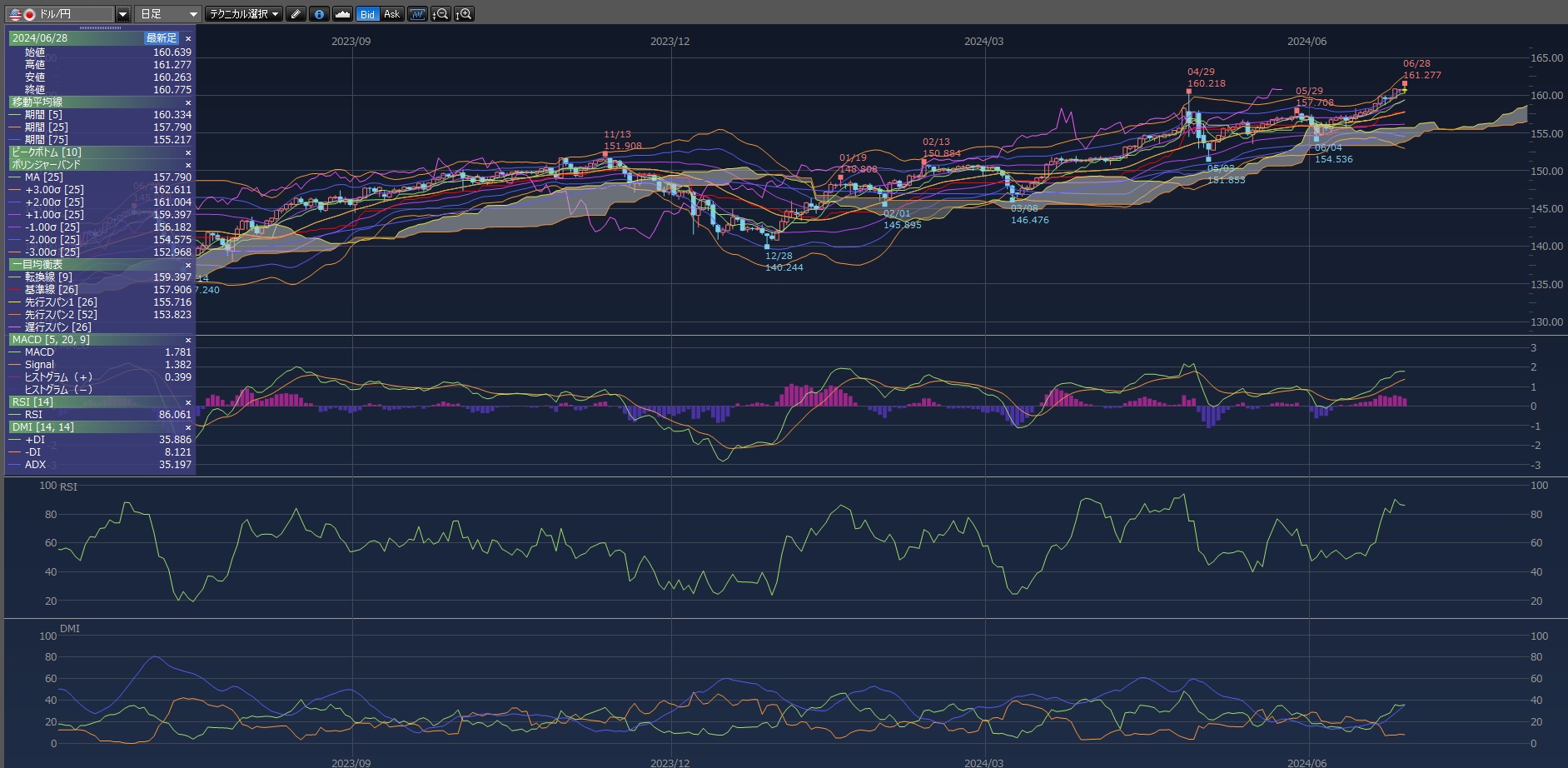Click the chart display settings icon

click(x=417, y=14)
